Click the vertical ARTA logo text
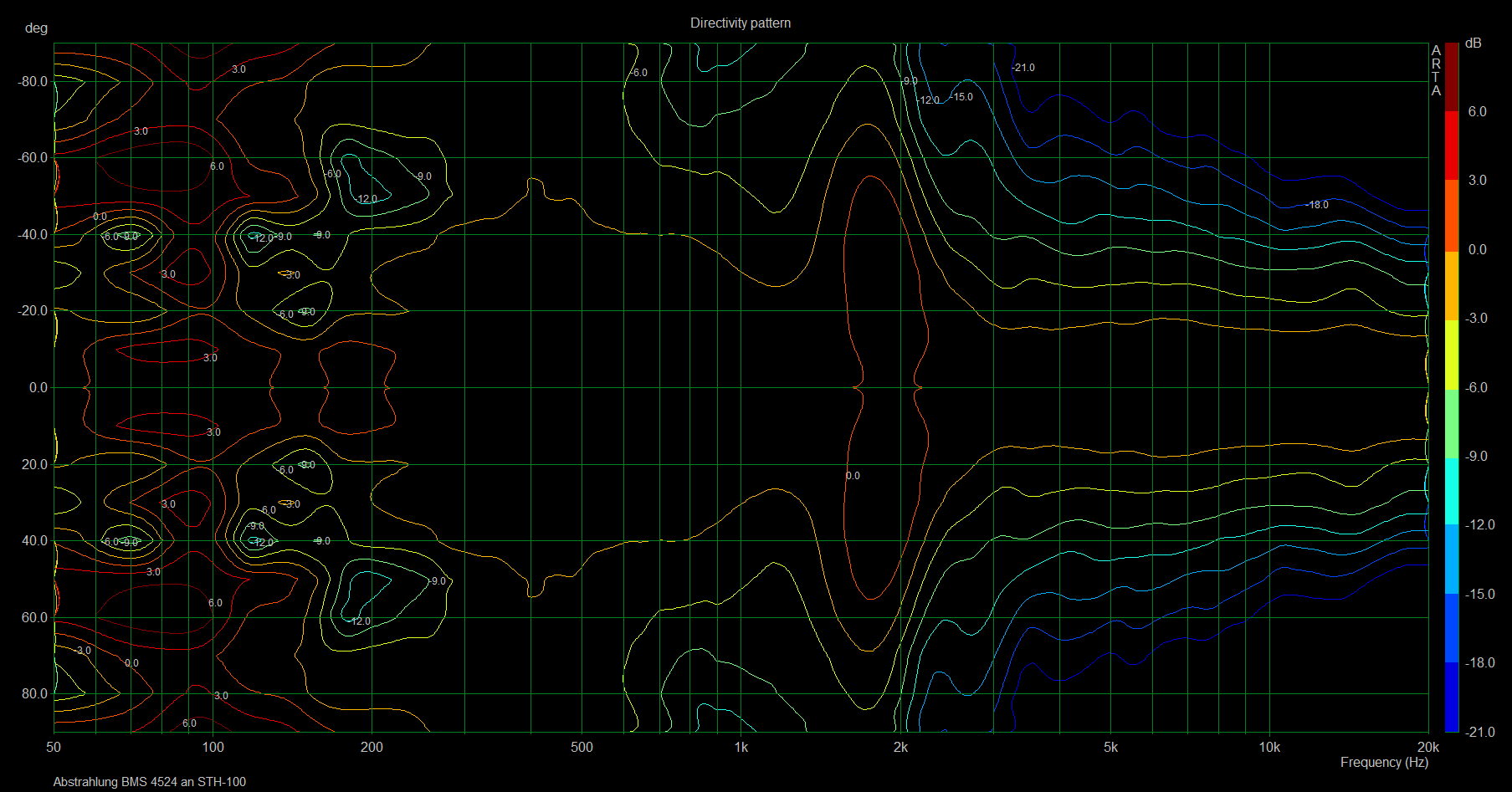 point(1436,70)
